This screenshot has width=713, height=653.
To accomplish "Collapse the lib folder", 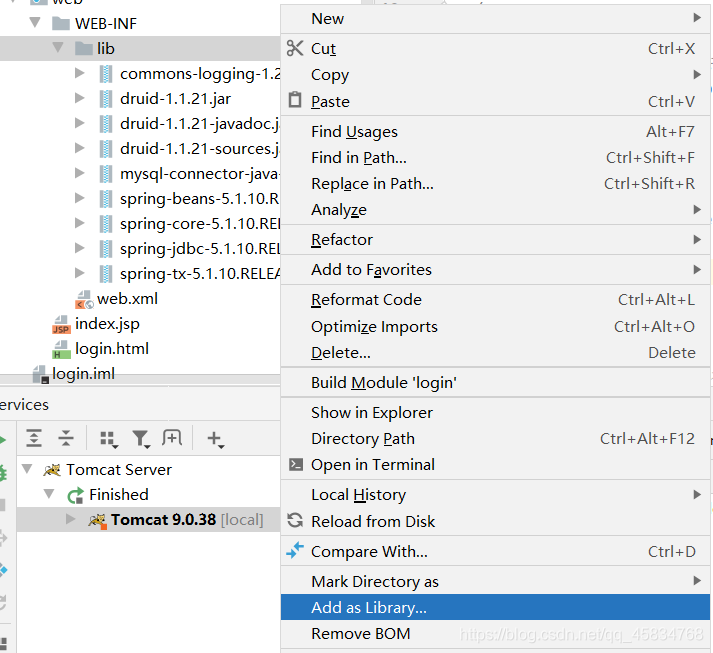I will [x=58, y=47].
